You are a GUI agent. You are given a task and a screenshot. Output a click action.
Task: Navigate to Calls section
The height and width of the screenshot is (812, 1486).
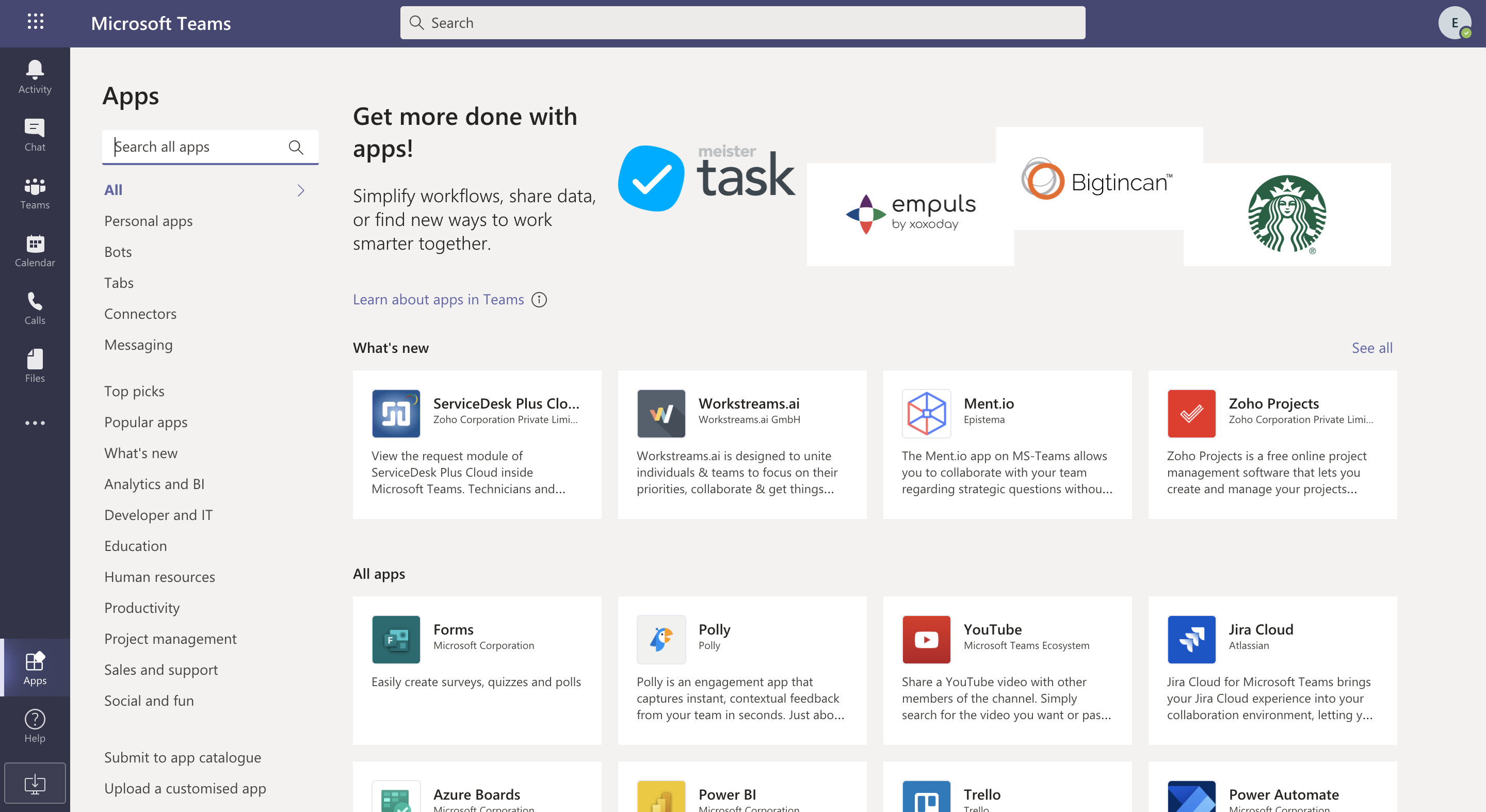pos(35,308)
